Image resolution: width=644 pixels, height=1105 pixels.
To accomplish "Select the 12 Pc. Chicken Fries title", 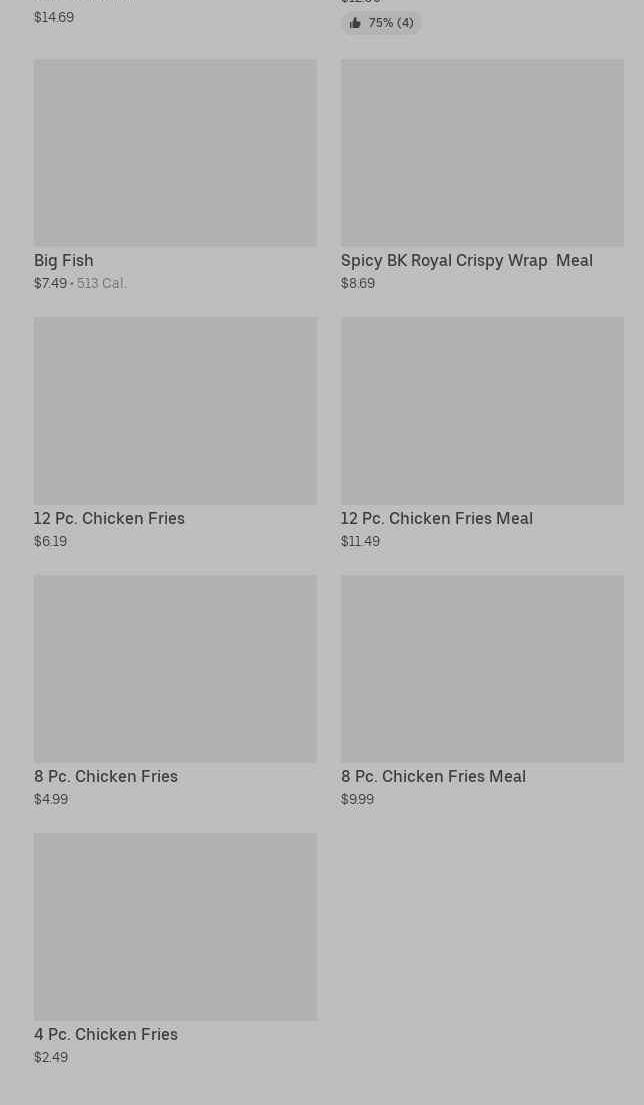I will click(109, 518).
